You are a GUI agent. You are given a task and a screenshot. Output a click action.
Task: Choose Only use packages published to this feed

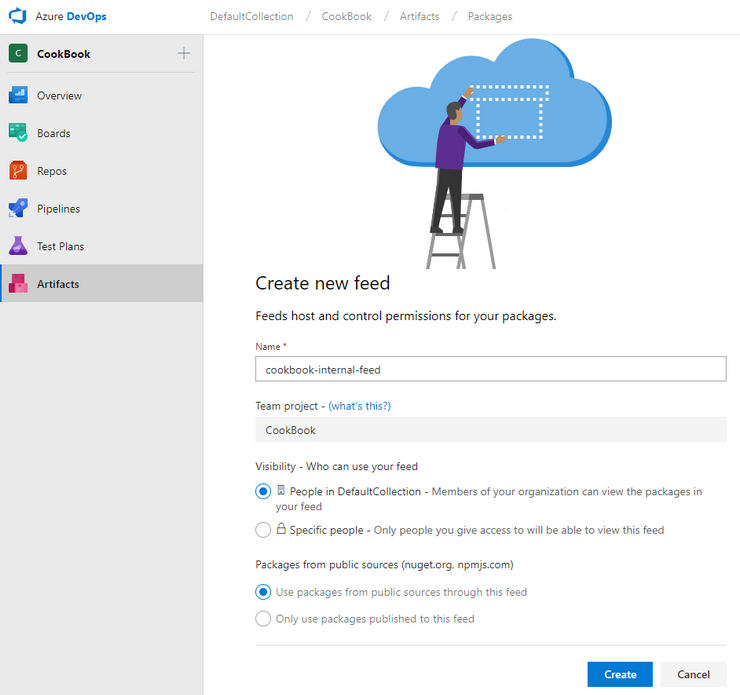click(263, 619)
